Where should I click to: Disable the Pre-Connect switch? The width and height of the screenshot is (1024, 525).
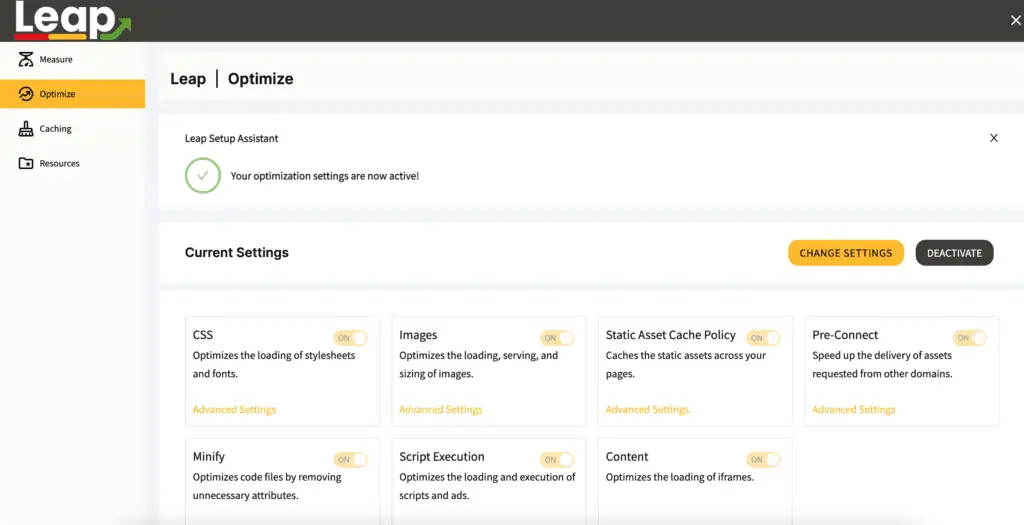(x=969, y=338)
